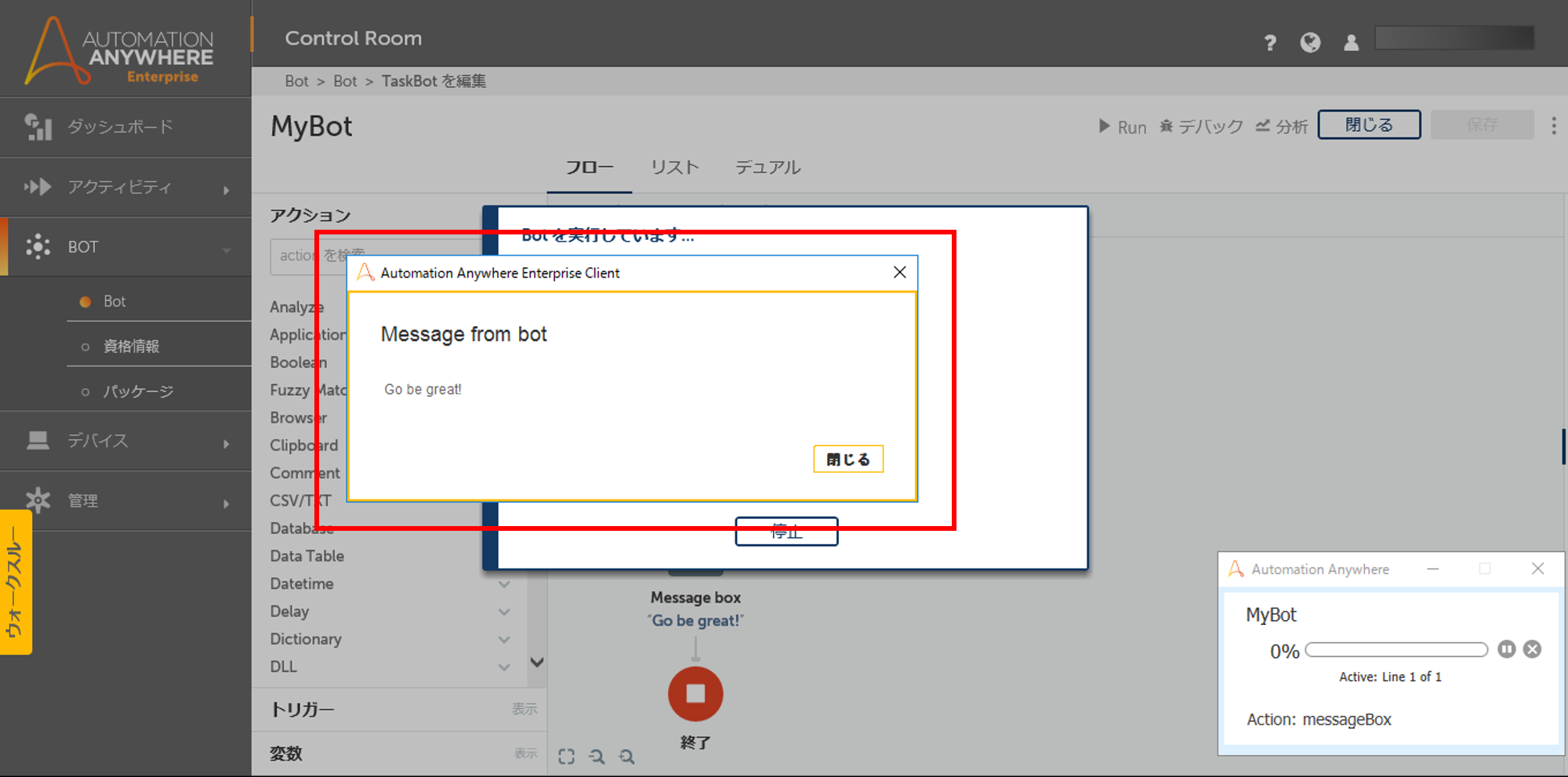This screenshot has height=777, width=1568.
Task: Expand the 管理 sidebar menu
Action: [125, 501]
